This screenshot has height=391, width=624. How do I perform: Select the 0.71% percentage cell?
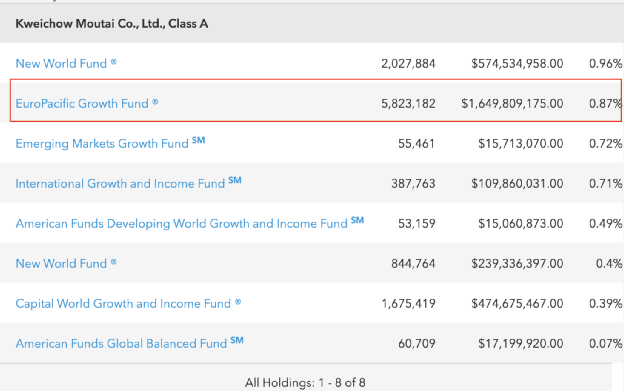[x=606, y=183]
